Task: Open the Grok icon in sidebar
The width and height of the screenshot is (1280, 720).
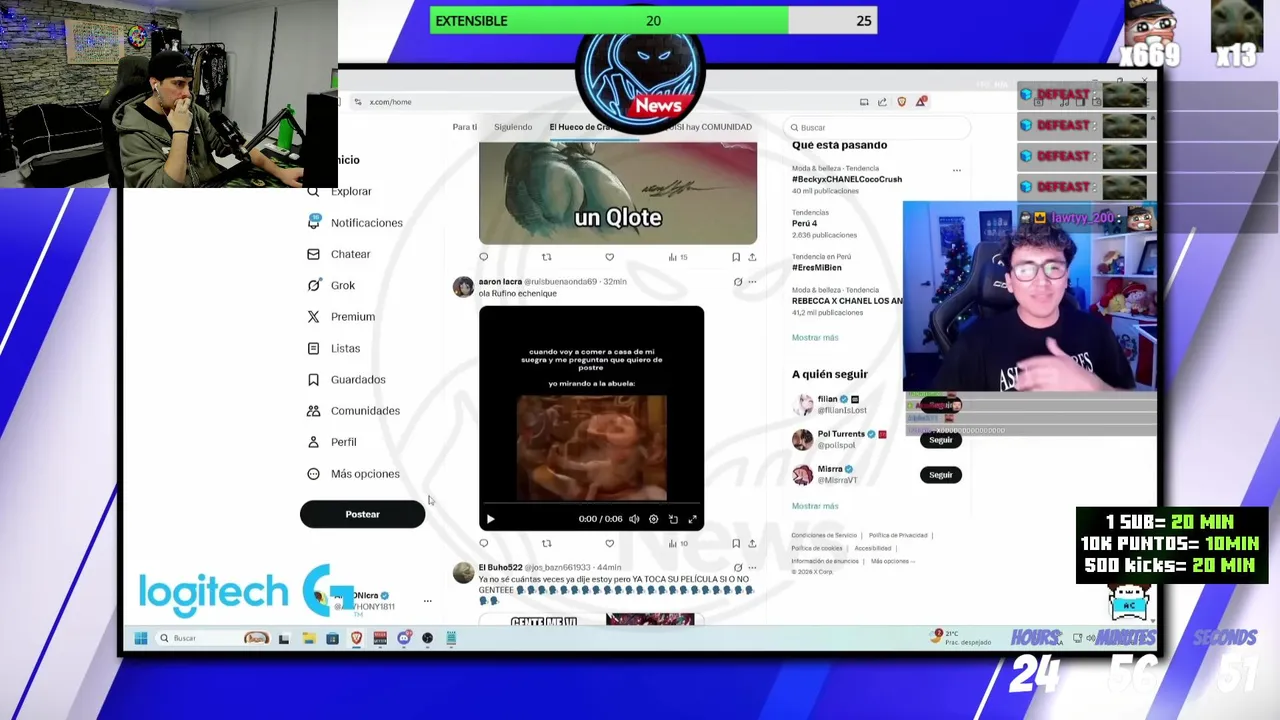Action: pyautogui.click(x=313, y=285)
